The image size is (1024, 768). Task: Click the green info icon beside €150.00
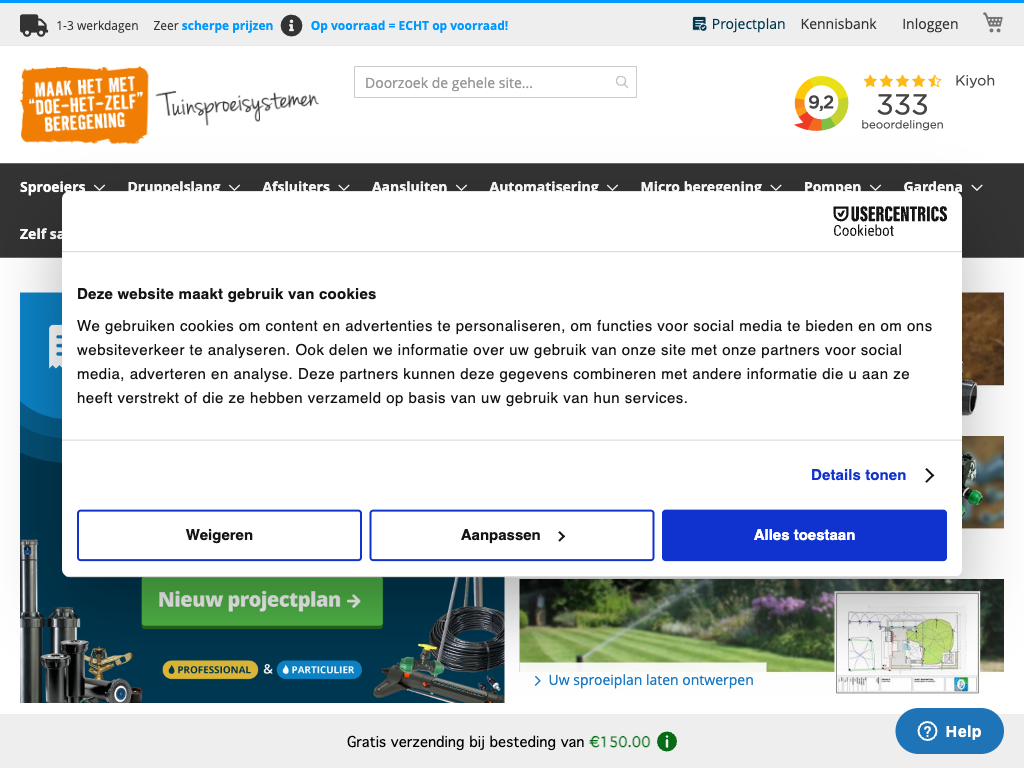[667, 742]
